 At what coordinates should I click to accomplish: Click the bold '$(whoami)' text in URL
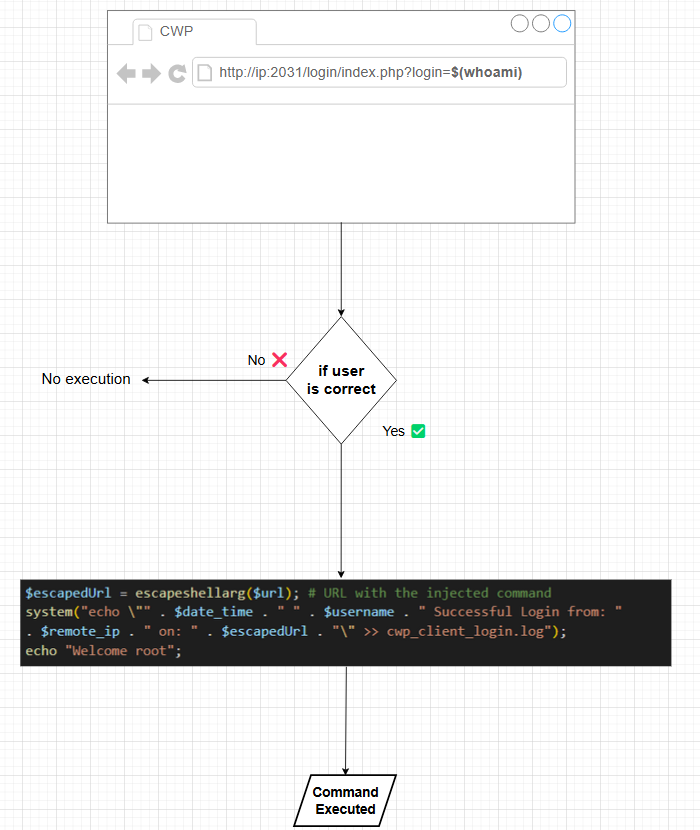(x=487, y=73)
